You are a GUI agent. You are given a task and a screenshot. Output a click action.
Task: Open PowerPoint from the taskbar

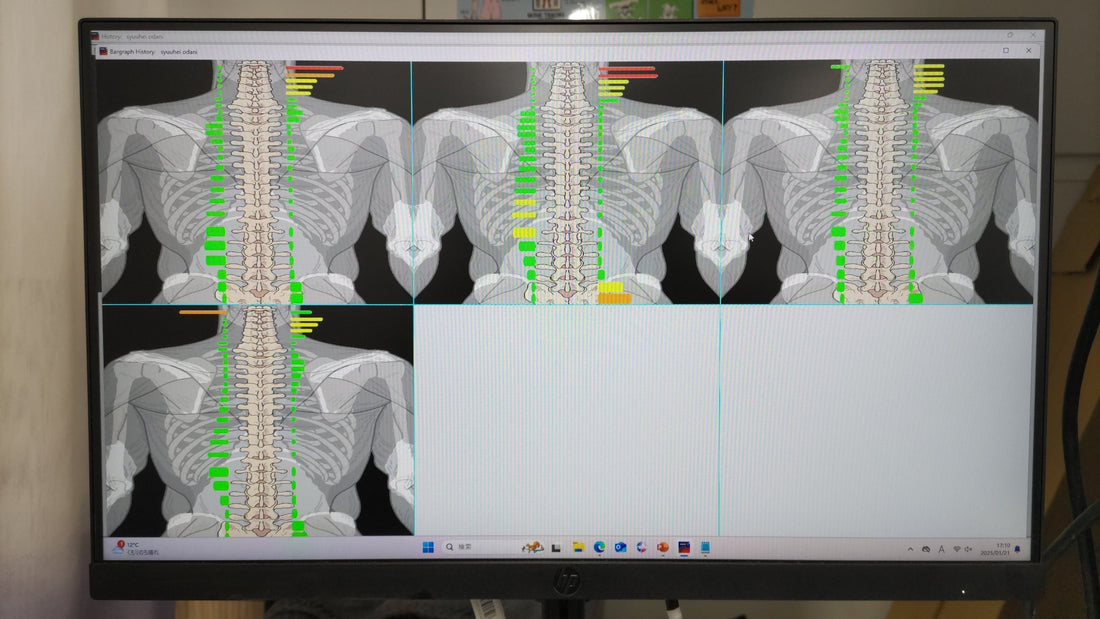[x=662, y=548]
